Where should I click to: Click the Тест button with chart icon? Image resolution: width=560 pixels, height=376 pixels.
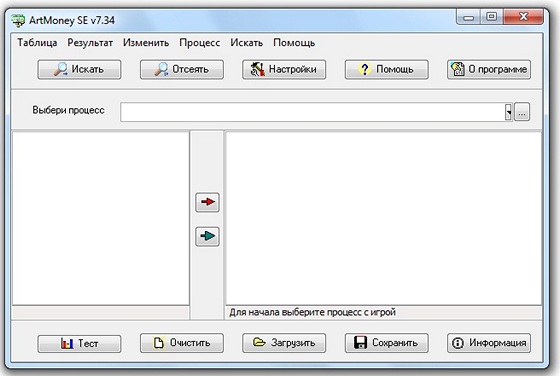pyautogui.click(x=79, y=344)
